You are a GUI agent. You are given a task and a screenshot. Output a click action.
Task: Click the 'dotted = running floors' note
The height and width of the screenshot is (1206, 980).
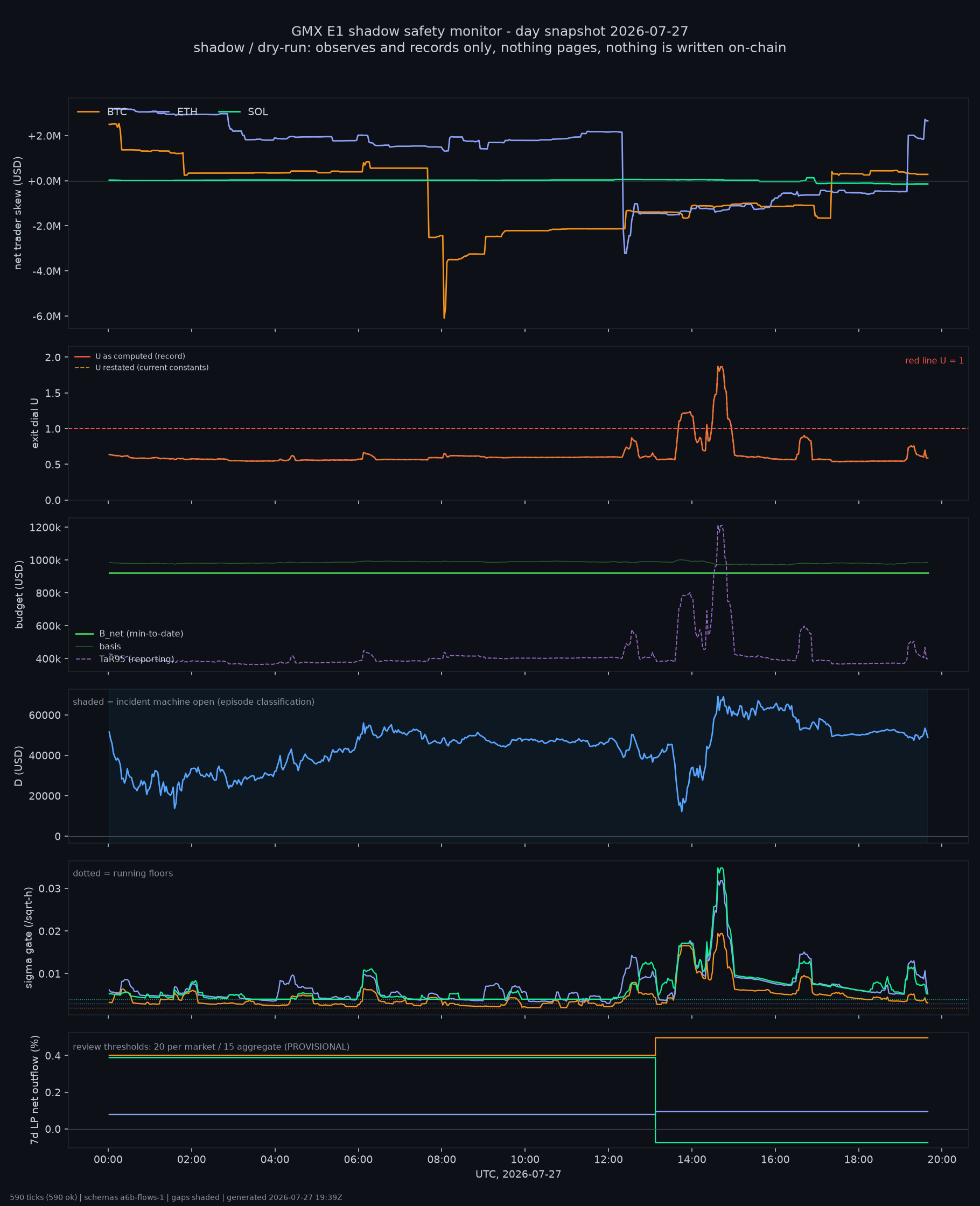pyautogui.click(x=123, y=874)
